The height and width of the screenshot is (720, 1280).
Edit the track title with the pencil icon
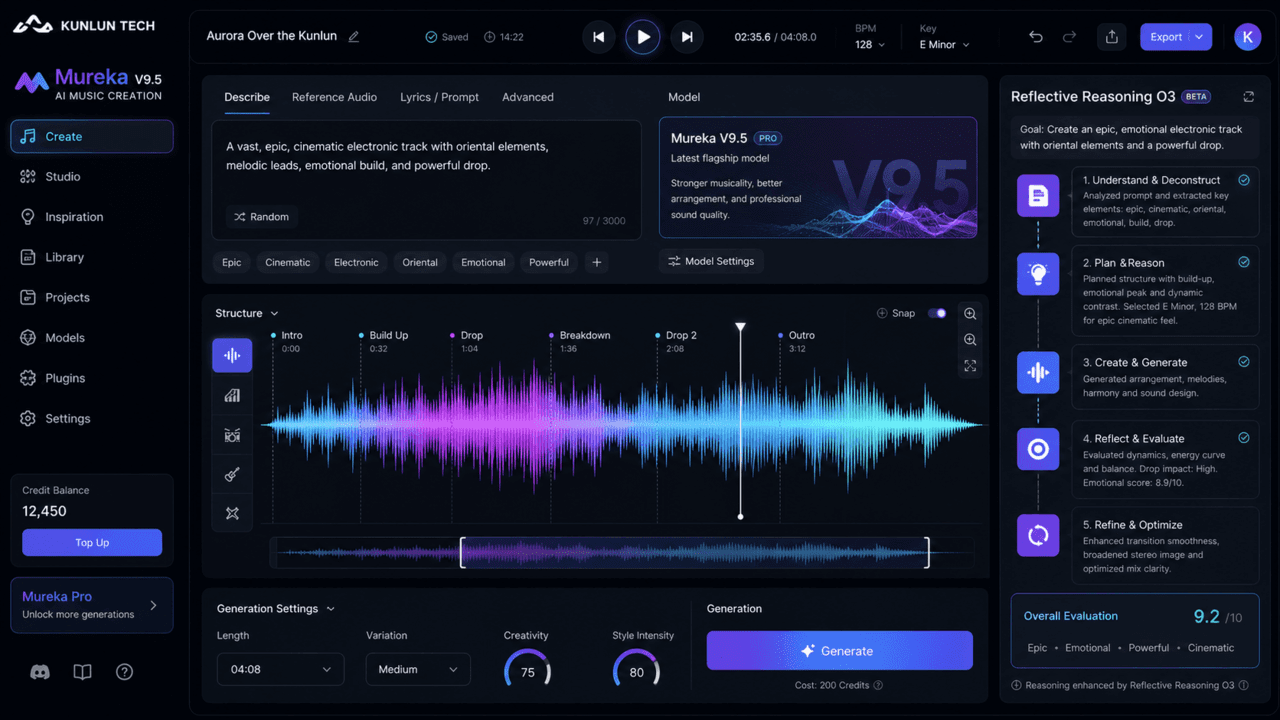353,37
